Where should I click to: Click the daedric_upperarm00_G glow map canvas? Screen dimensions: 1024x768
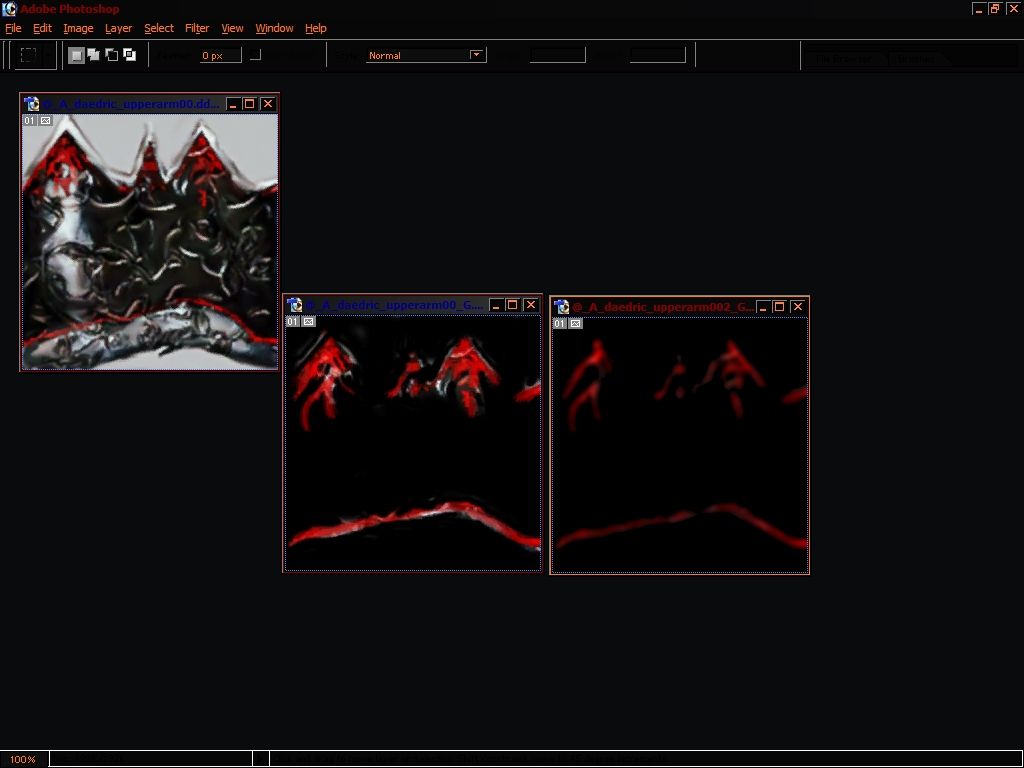coord(413,443)
